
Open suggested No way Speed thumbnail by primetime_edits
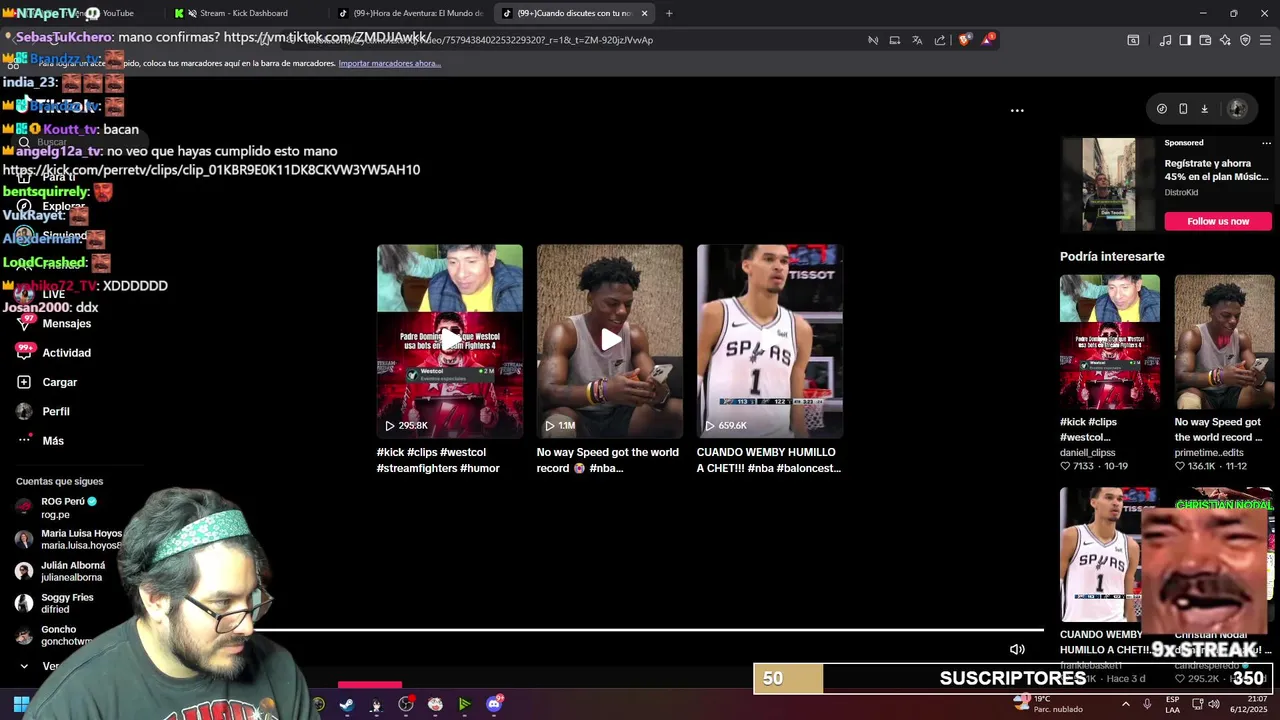pyautogui.click(x=1224, y=341)
